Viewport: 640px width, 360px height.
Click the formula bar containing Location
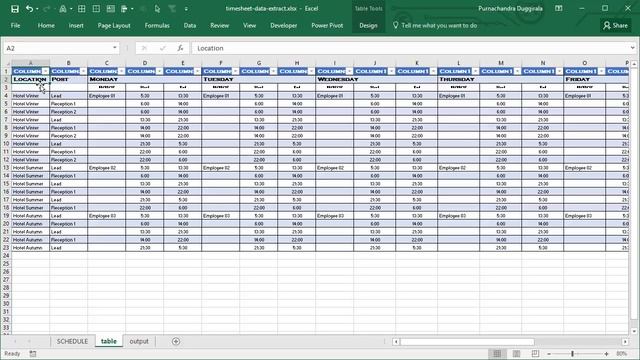point(411,48)
